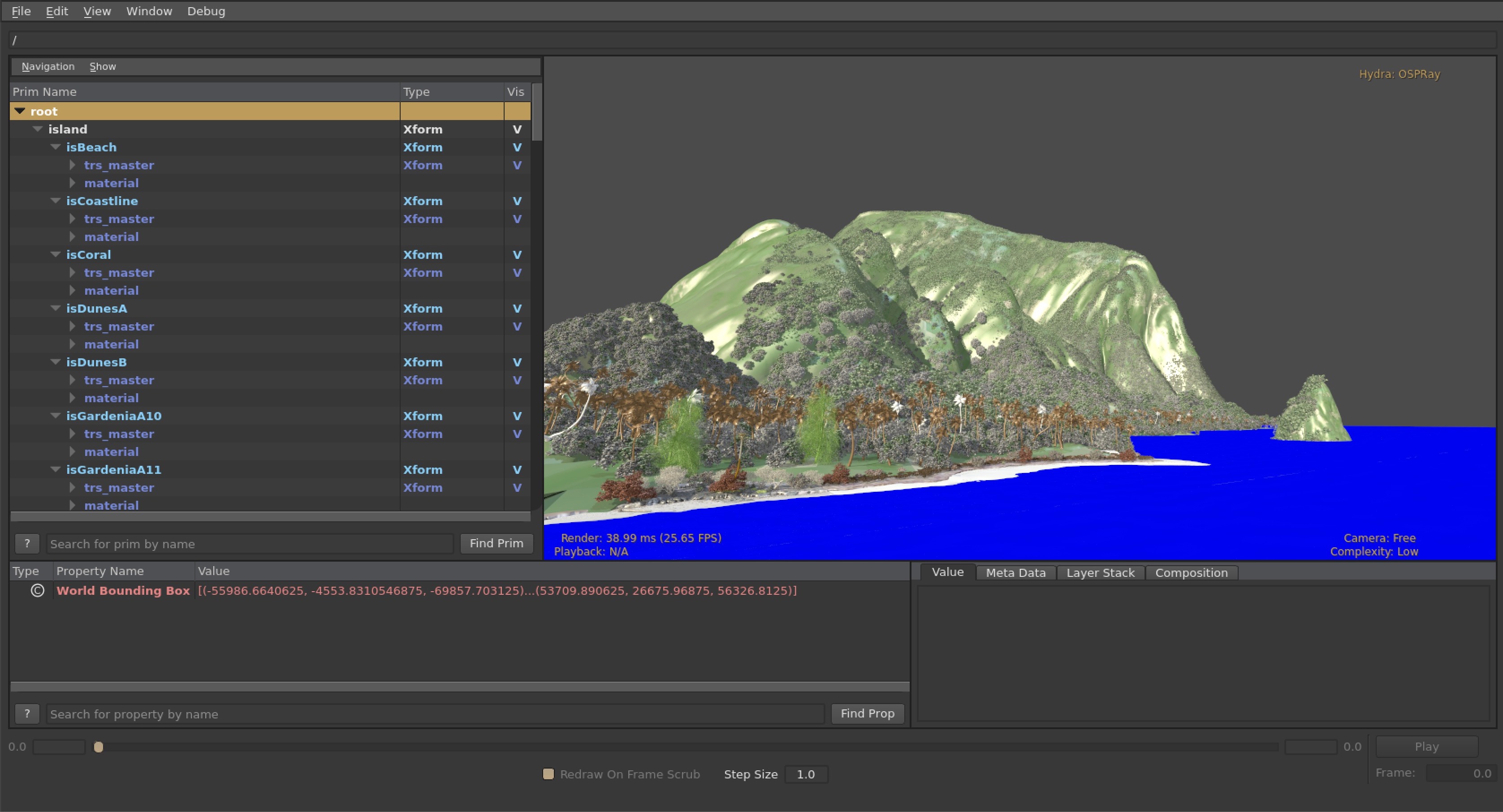Click the Find Prim button
This screenshot has height=812, width=1503.
pyautogui.click(x=496, y=543)
